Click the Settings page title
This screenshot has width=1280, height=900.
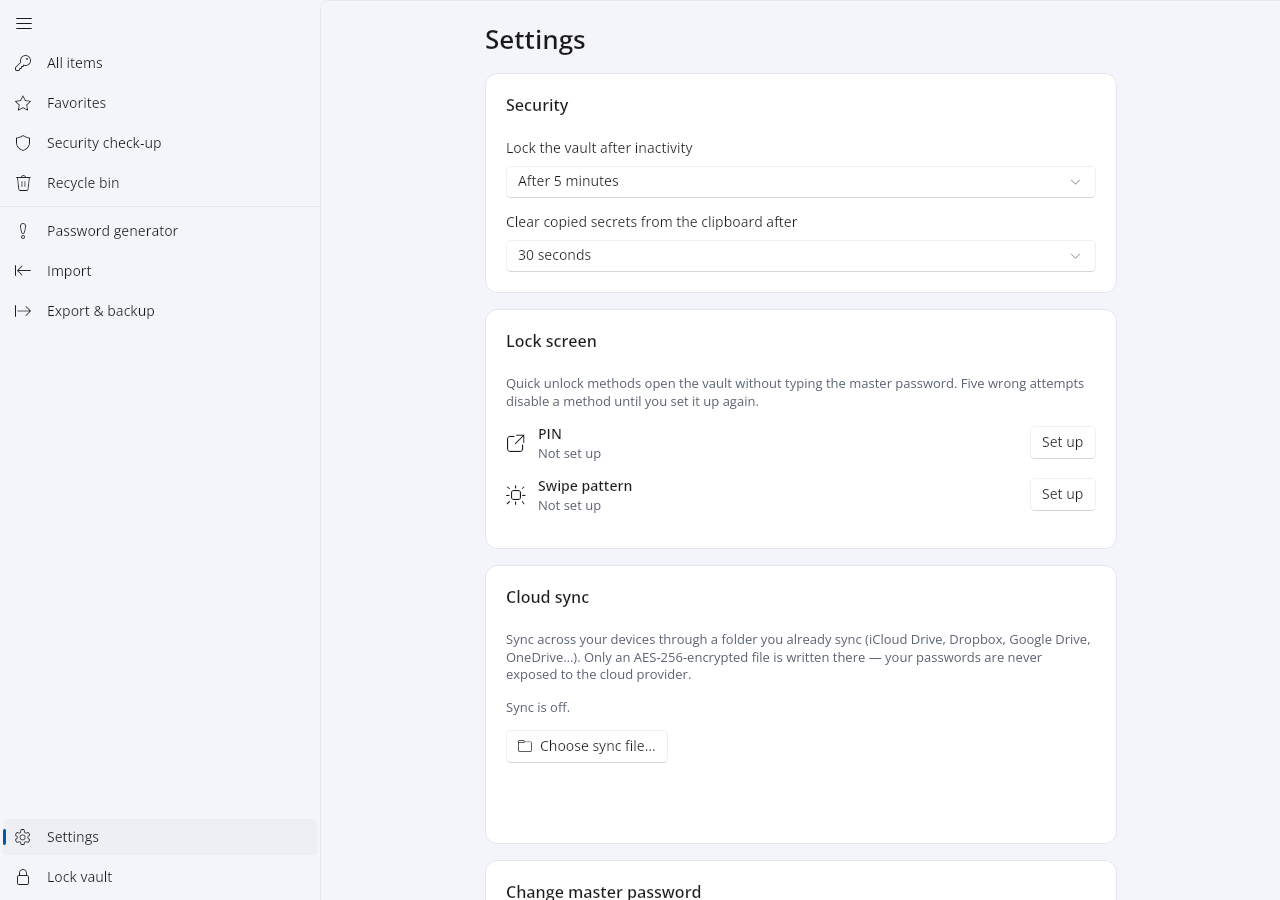535,40
